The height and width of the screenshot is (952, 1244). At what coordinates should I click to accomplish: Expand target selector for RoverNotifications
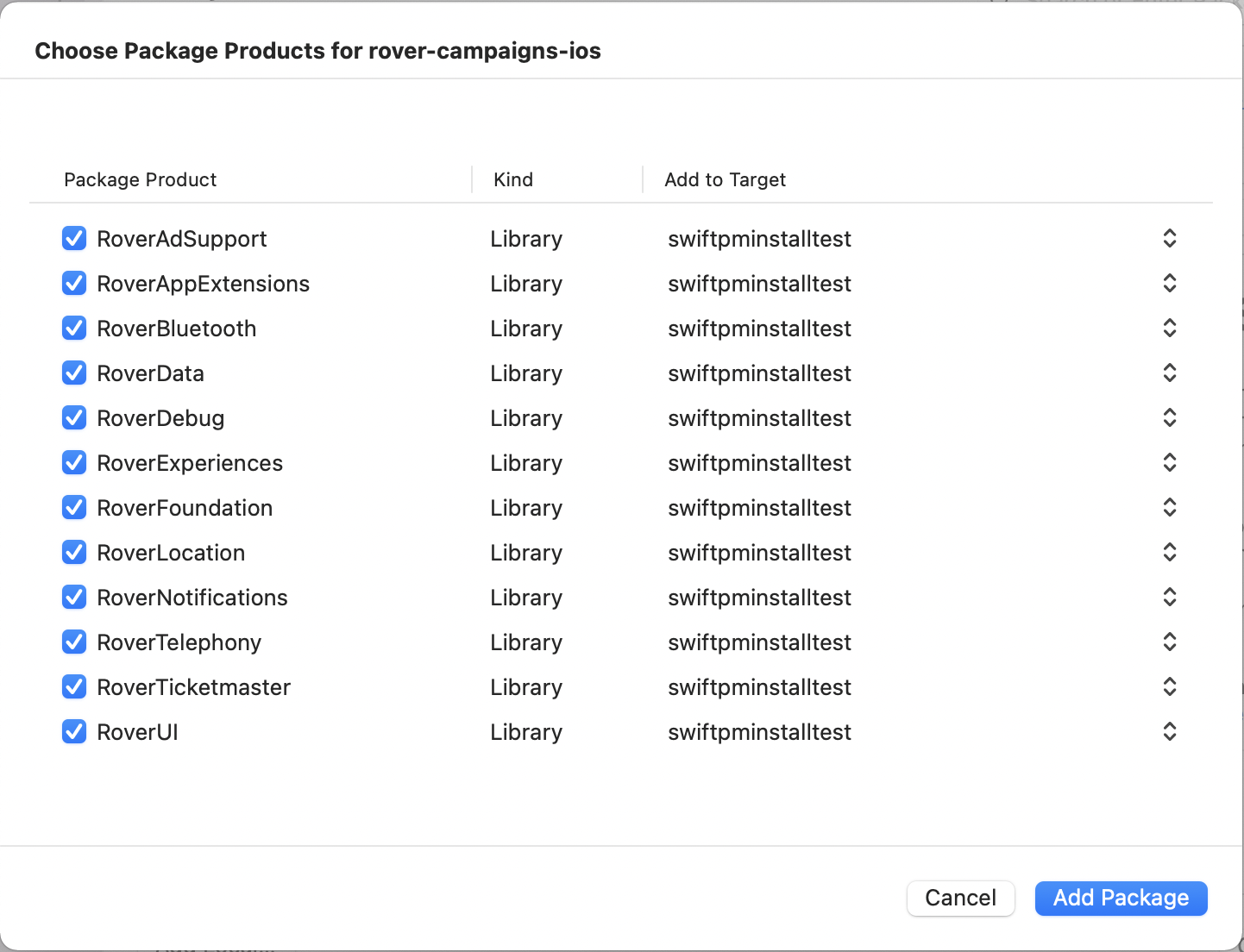tap(1169, 598)
